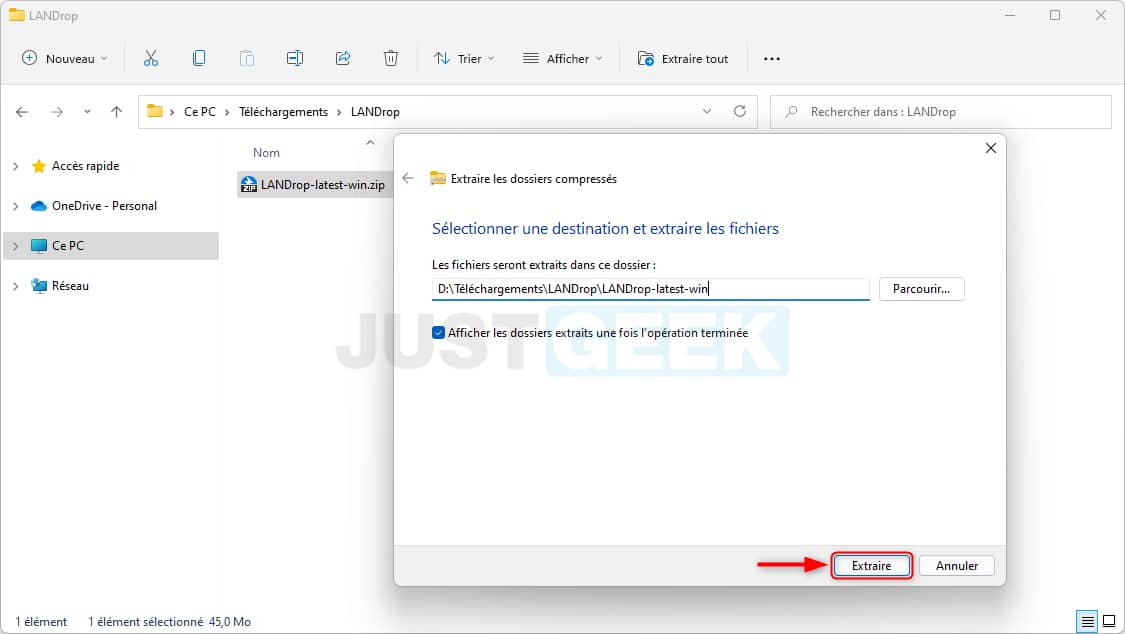Click the Paste clipboard icon

pos(247,58)
